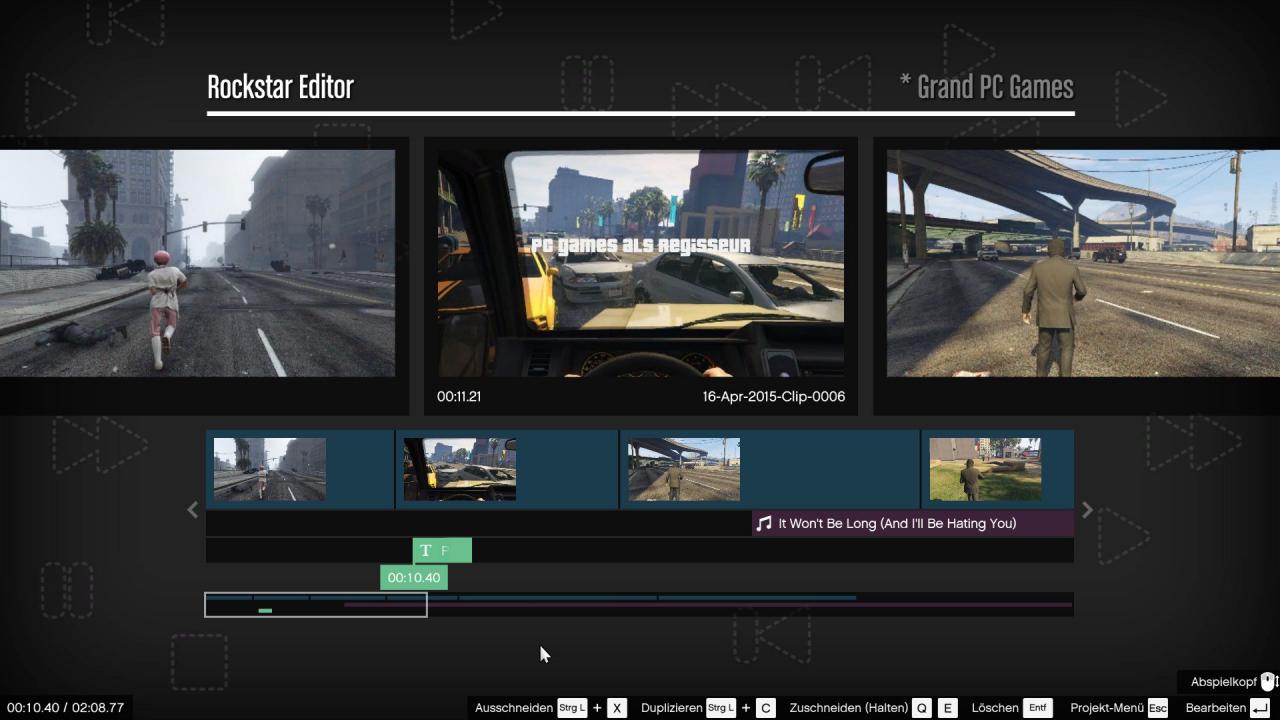1280x720 pixels.
Task: Select the third timeline clip under the overpass
Action: coord(770,469)
